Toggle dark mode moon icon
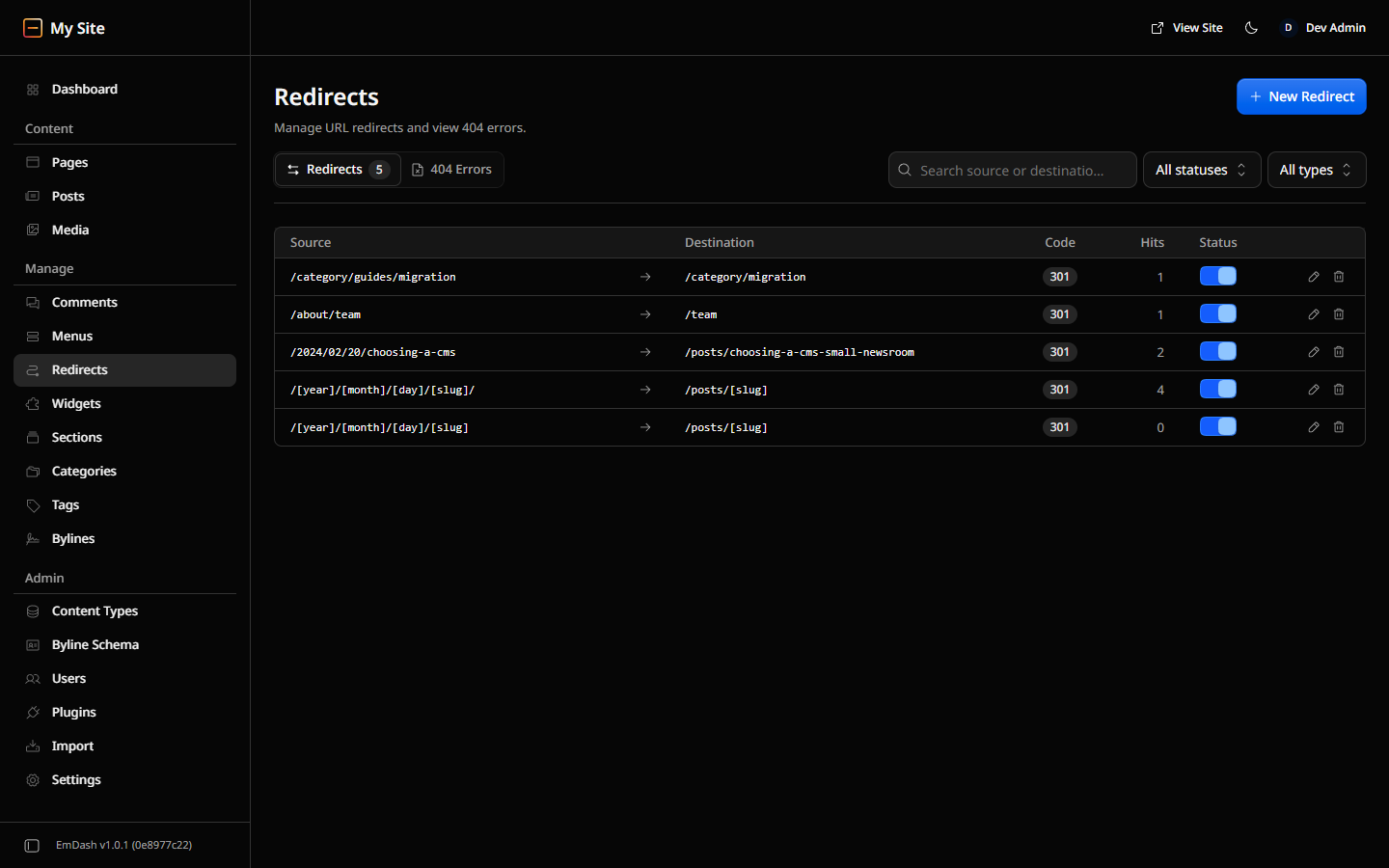Viewport: 1389px width, 868px height. 1251,28
